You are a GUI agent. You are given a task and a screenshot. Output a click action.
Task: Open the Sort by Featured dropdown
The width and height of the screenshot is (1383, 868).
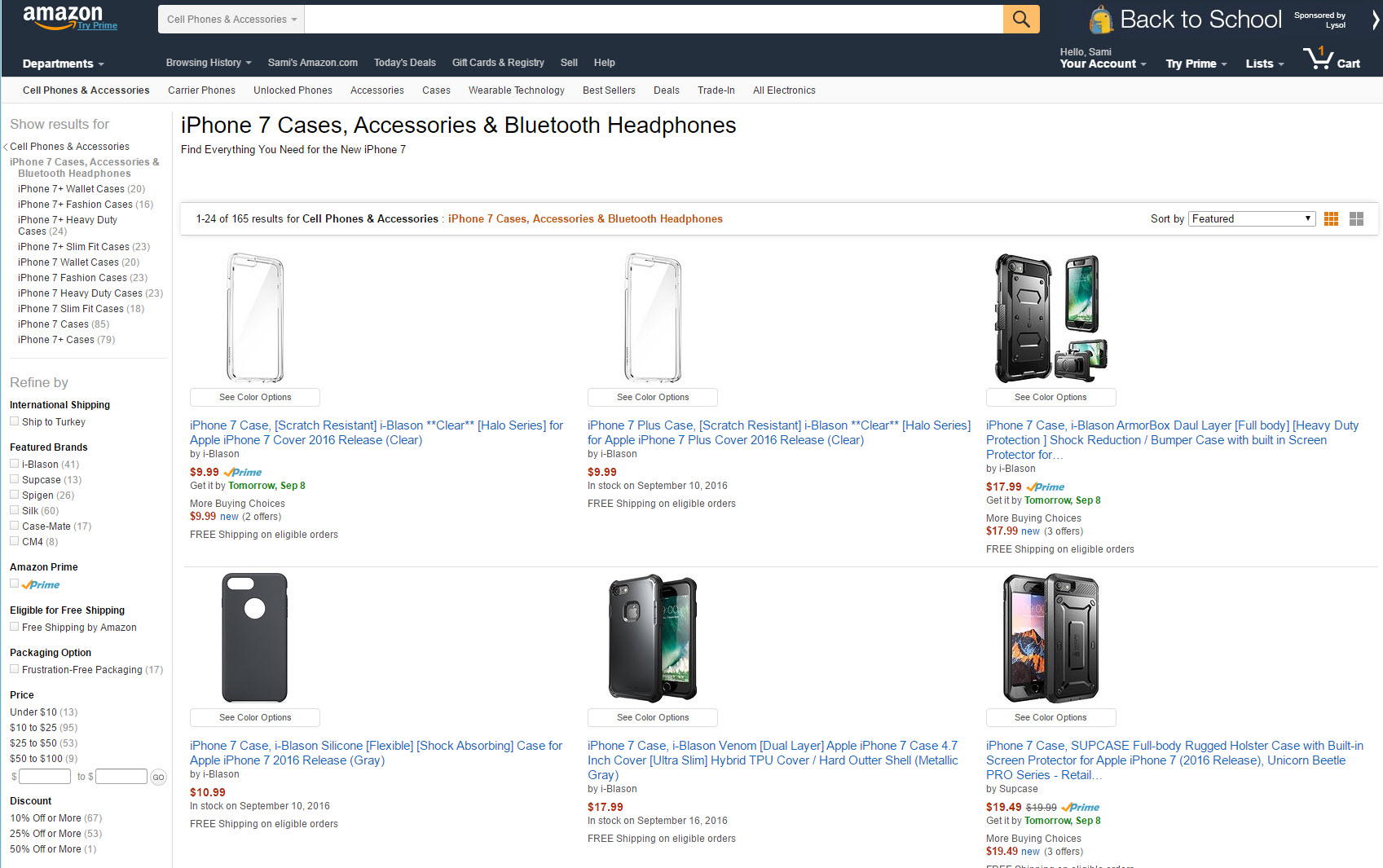(1251, 218)
